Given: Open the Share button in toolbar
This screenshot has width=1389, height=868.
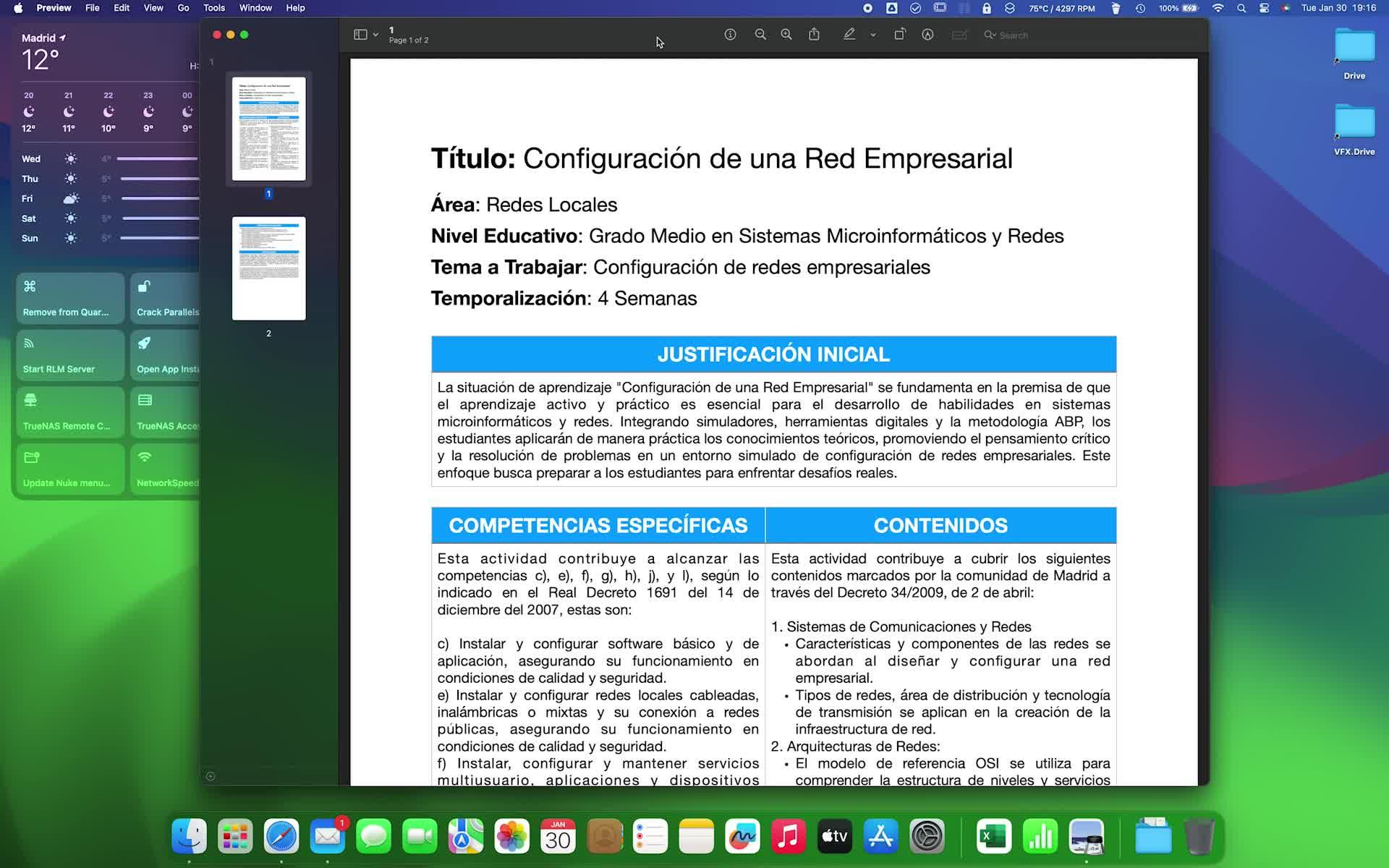Looking at the screenshot, I should pyautogui.click(x=814, y=35).
